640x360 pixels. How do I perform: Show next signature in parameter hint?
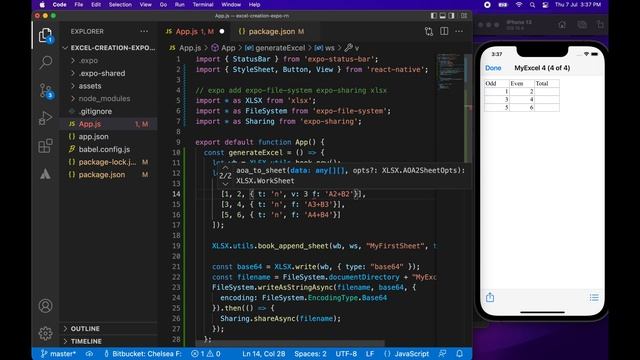225,184
